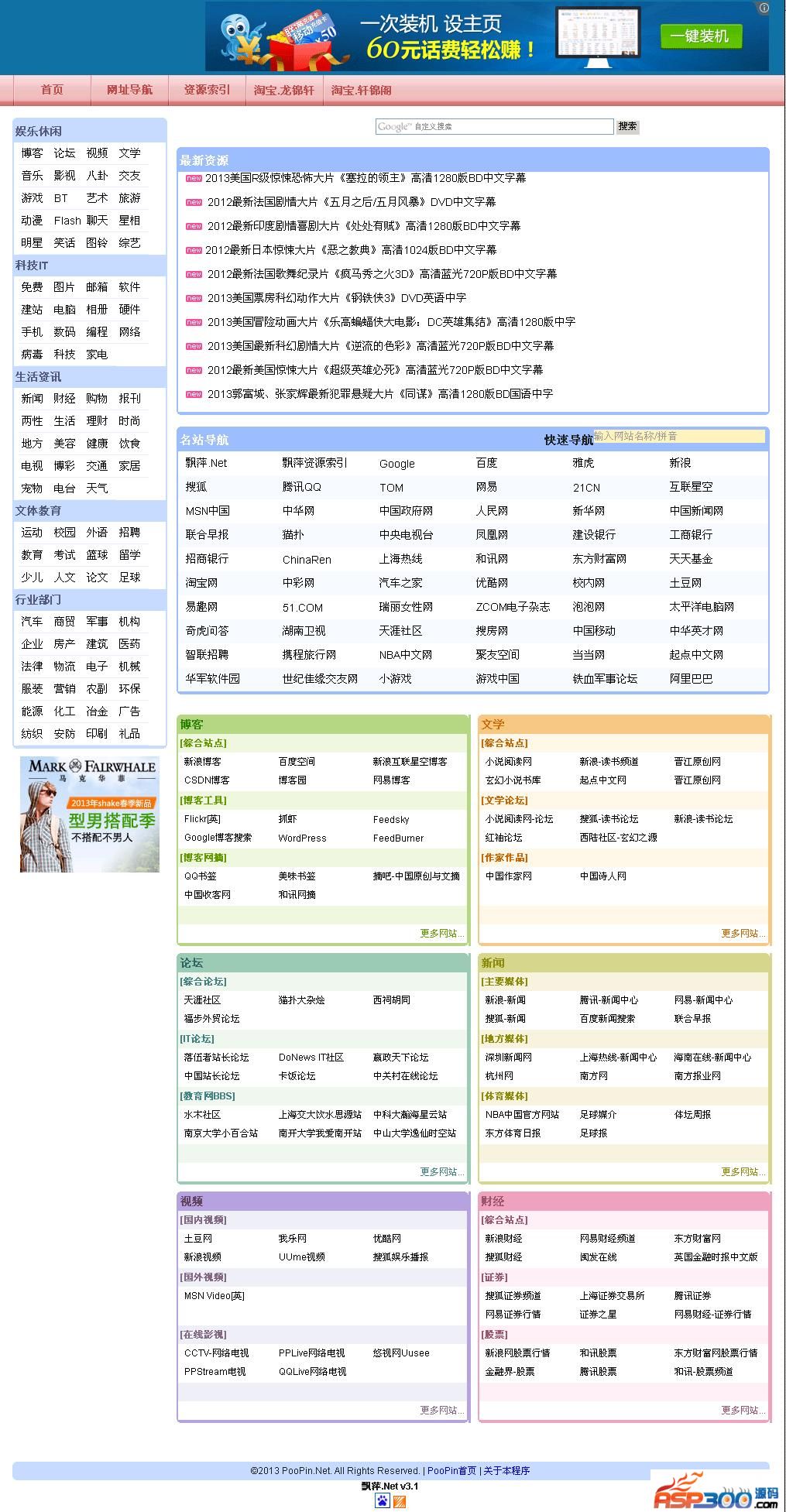786x1512 pixels.
Task: Open 中国诗人网 in 作家作品 section
Action: point(602,876)
